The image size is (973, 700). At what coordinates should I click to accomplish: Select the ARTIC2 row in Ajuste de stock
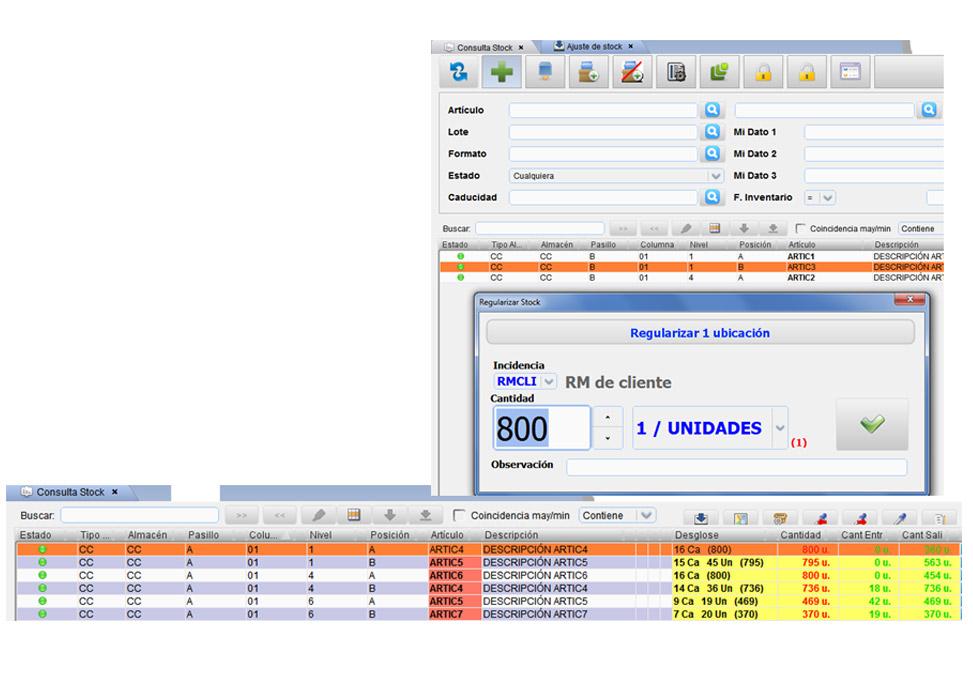tap(691, 277)
